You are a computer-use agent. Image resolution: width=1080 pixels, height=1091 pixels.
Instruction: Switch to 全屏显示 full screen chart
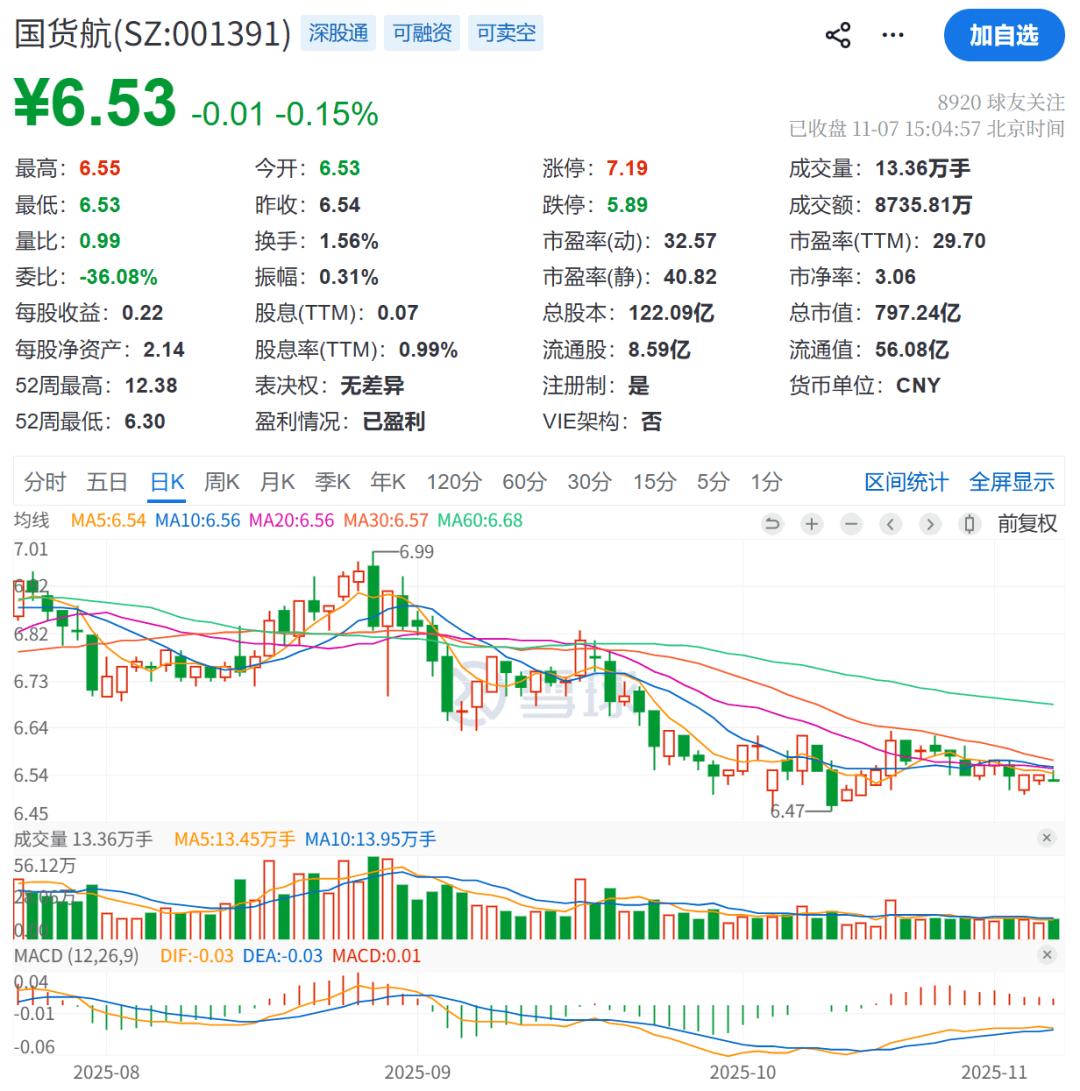pyautogui.click(x=1011, y=481)
